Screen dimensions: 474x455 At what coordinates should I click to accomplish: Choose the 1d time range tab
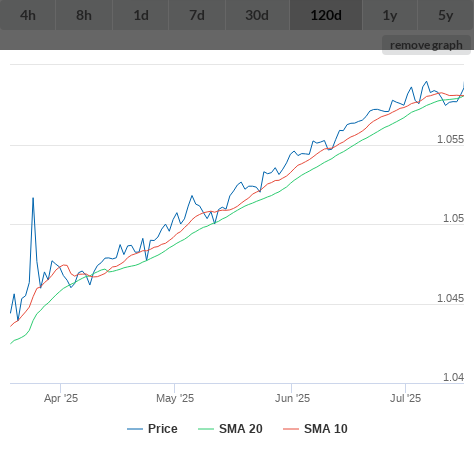[141, 15]
